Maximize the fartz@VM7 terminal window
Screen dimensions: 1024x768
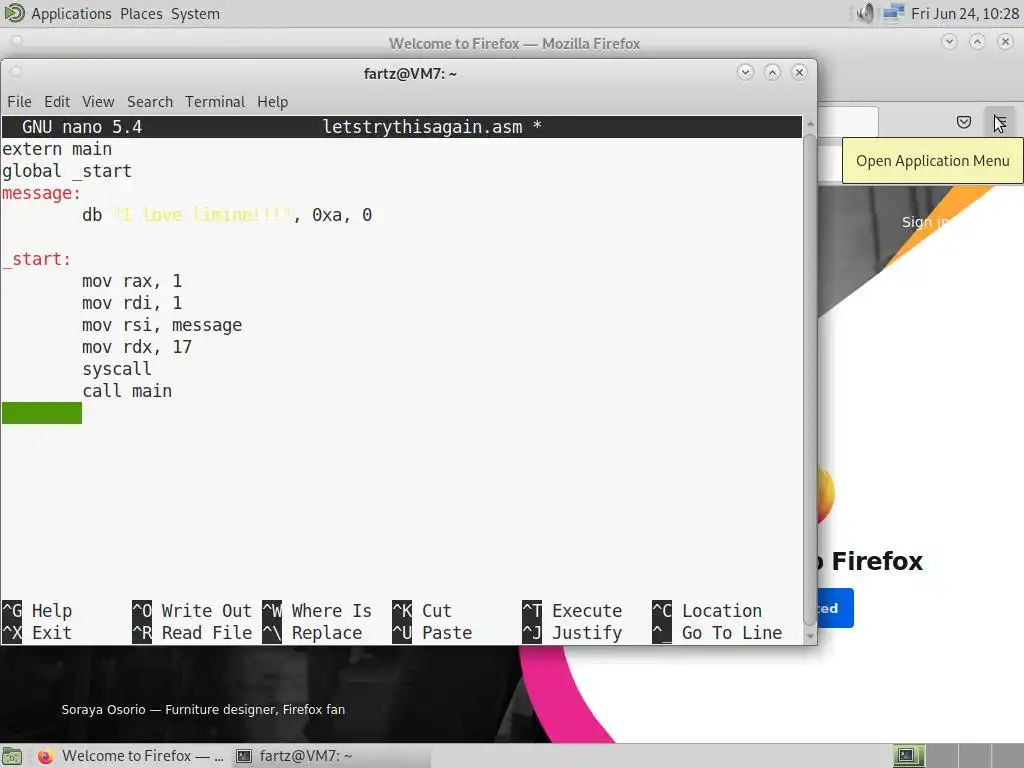pyautogui.click(x=773, y=72)
